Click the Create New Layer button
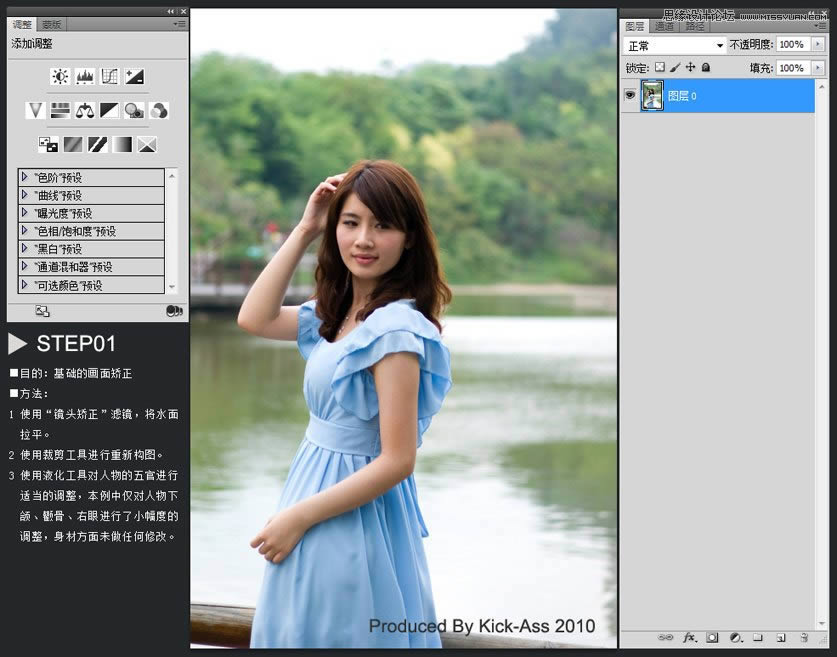 780,637
